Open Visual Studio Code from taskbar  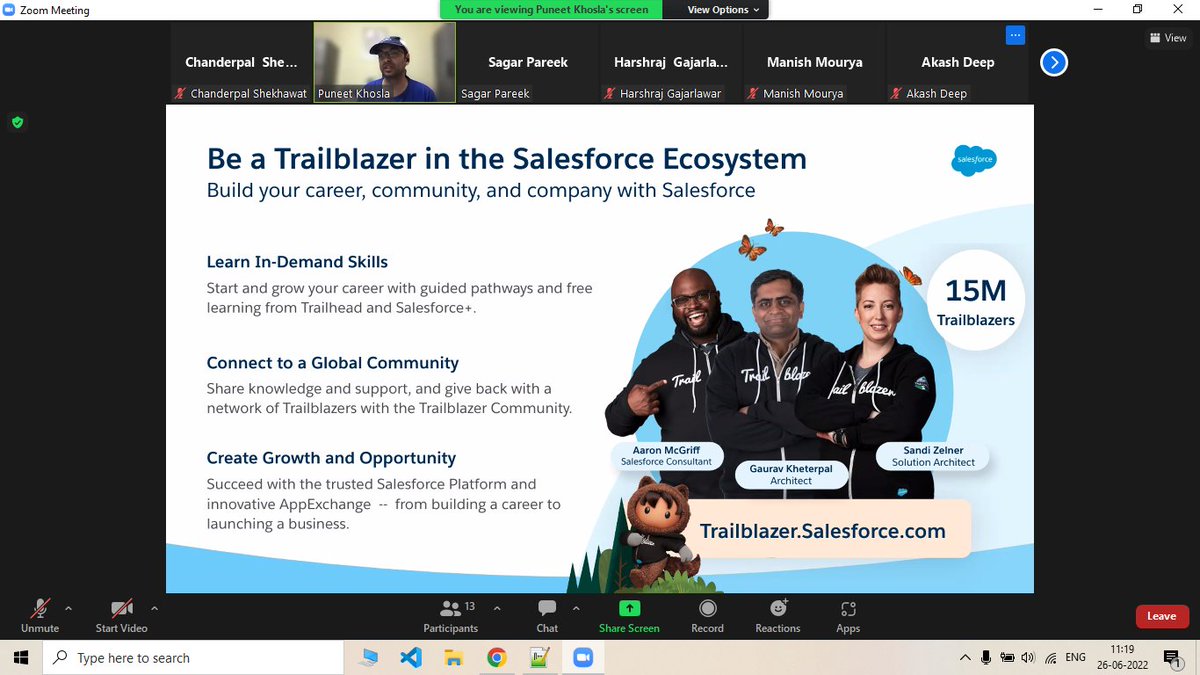pos(411,658)
